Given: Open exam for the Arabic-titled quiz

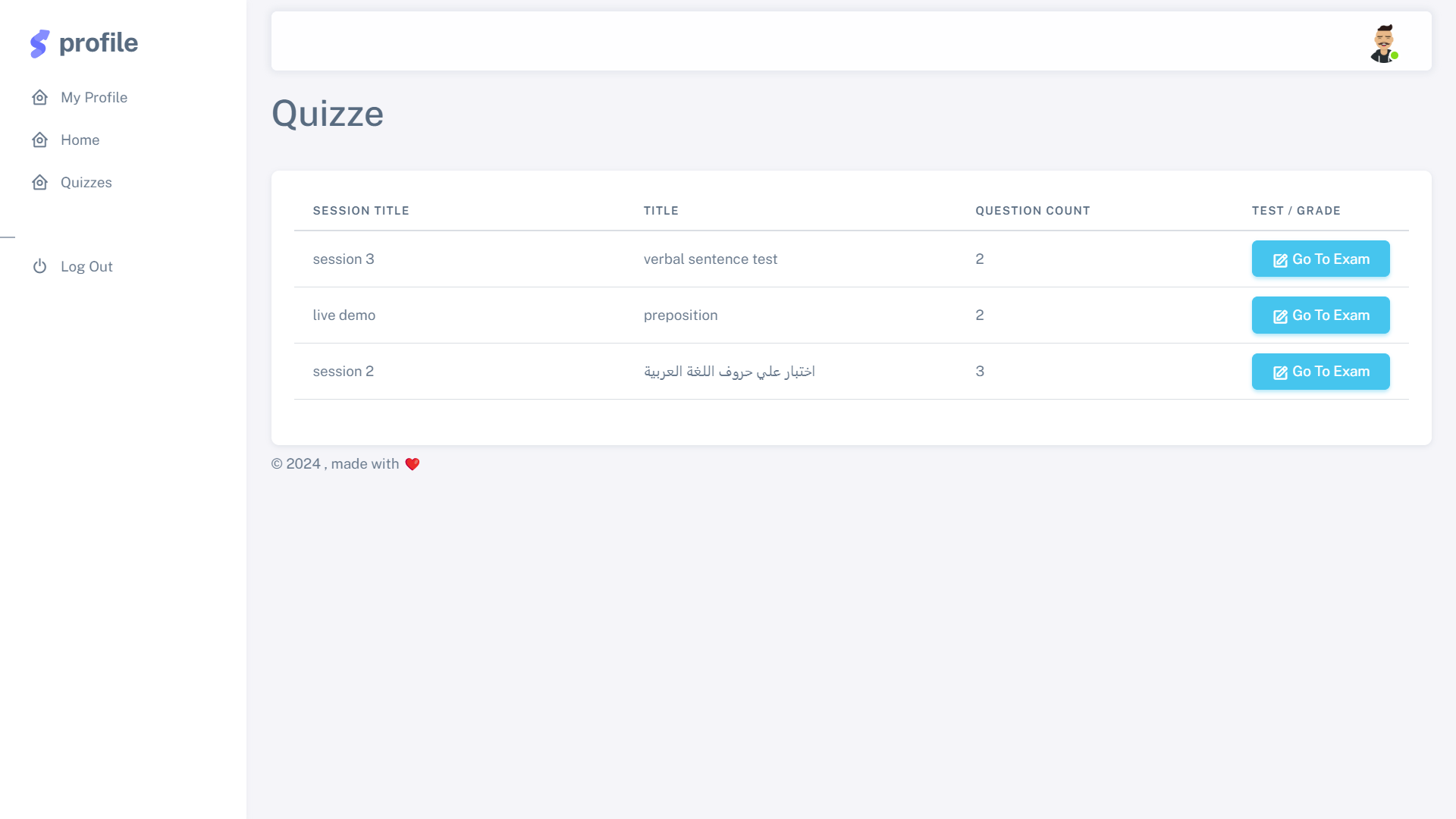Looking at the screenshot, I should click(x=1320, y=372).
